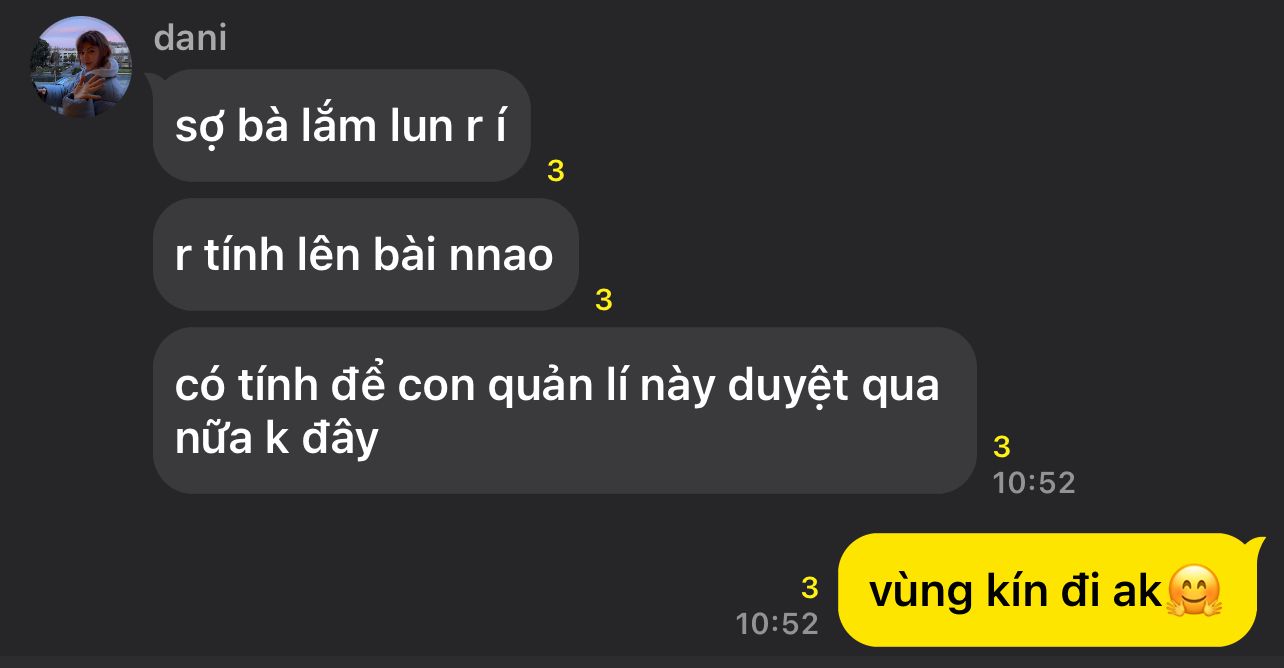Image resolution: width=1284 pixels, height=668 pixels.
Task: Select the message starting "có tính để con quản lí"
Action: tap(564, 410)
